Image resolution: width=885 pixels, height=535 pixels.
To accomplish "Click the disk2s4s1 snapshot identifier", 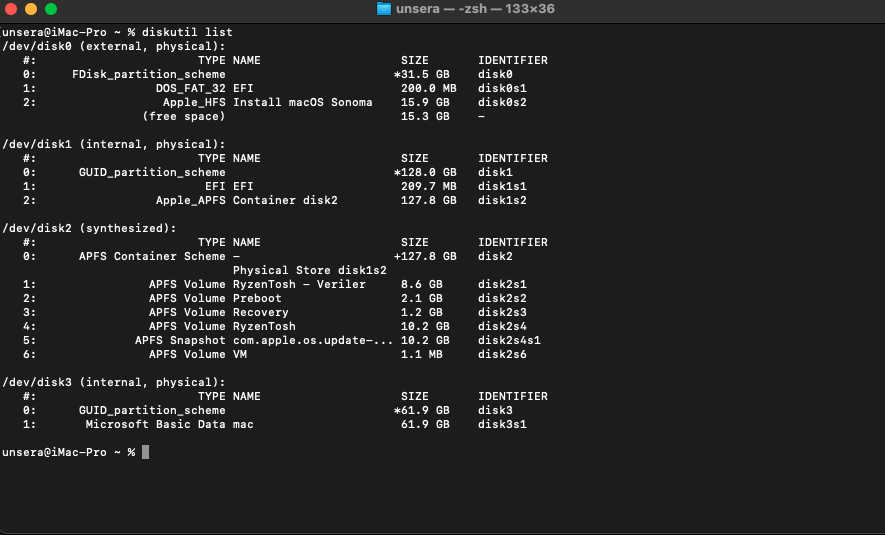I will [x=509, y=340].
